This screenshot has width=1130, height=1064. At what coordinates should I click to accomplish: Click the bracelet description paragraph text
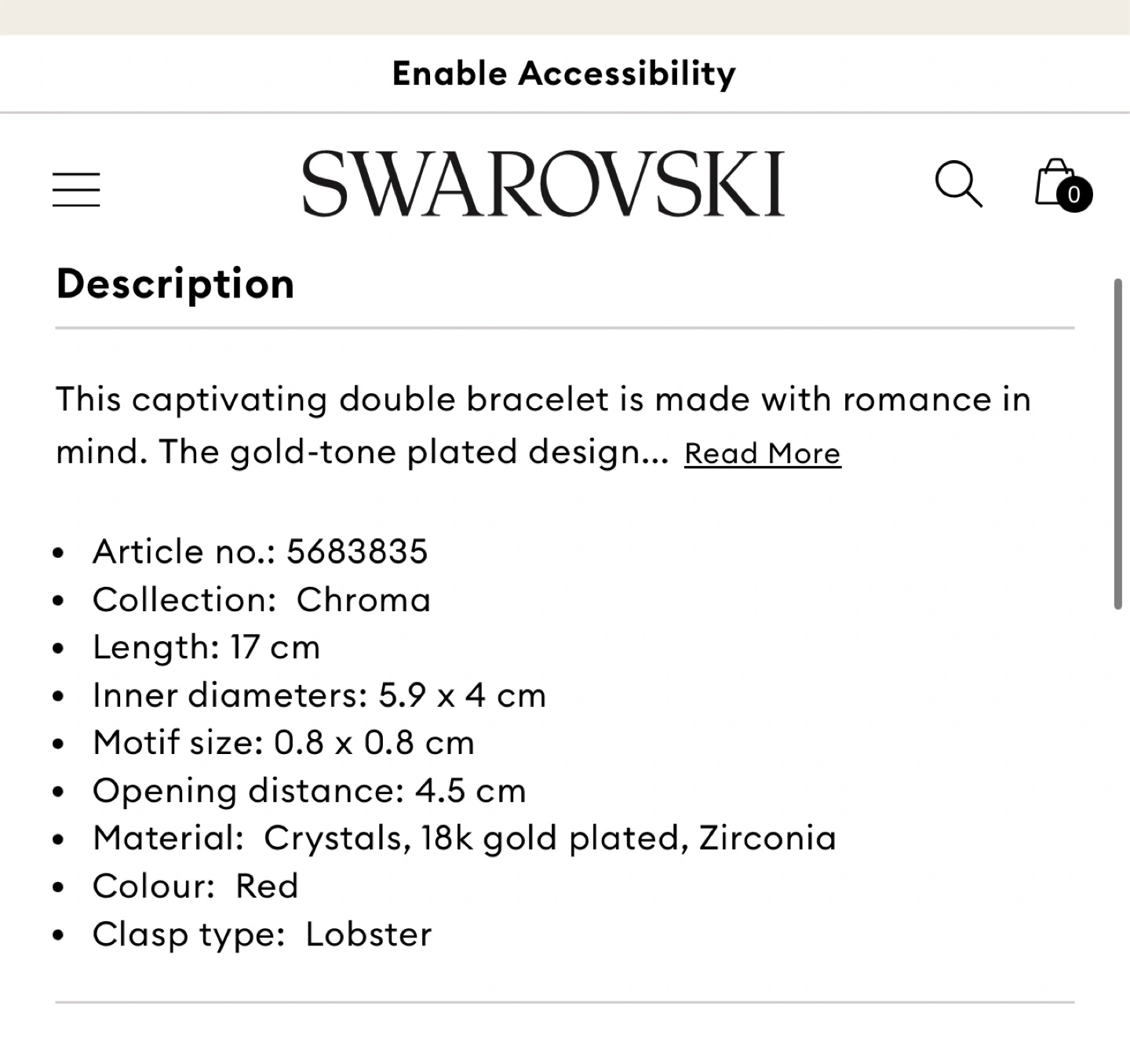click(541, 400)
